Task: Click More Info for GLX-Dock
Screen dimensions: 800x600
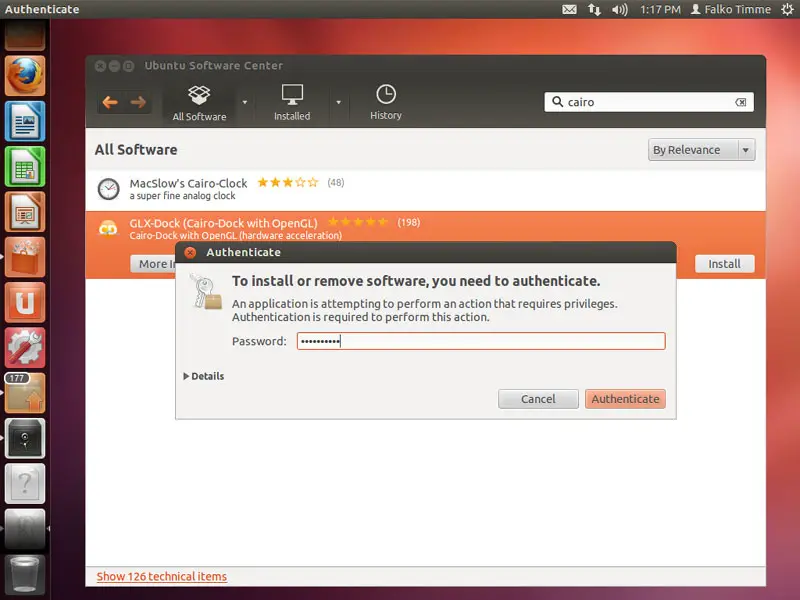Action: tap(153, 264)
